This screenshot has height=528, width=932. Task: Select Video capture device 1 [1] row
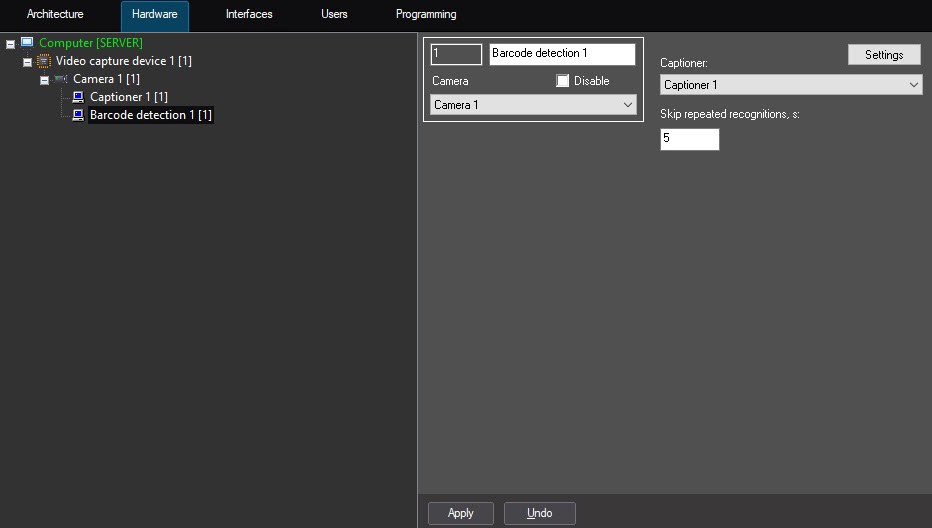click(123, 61)
